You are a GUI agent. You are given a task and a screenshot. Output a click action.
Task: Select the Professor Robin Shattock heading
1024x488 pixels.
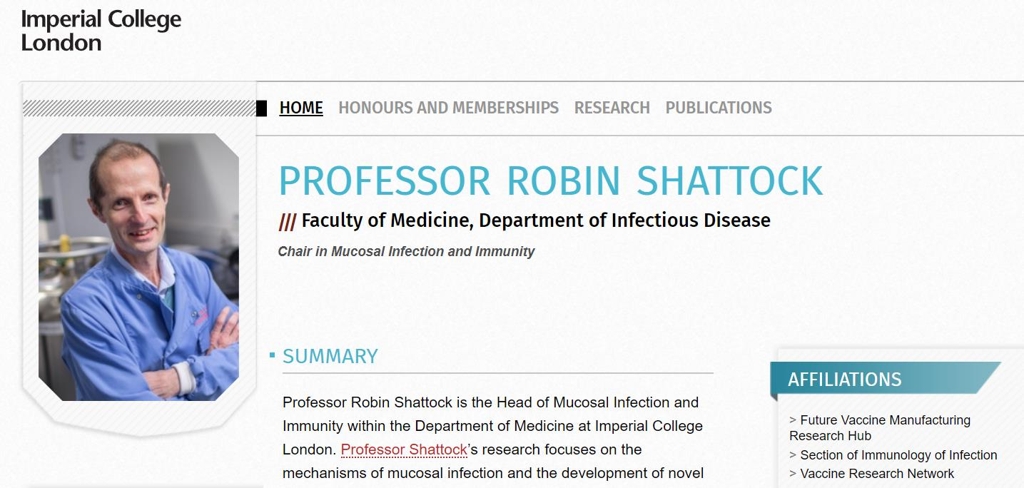click(551, 181)
